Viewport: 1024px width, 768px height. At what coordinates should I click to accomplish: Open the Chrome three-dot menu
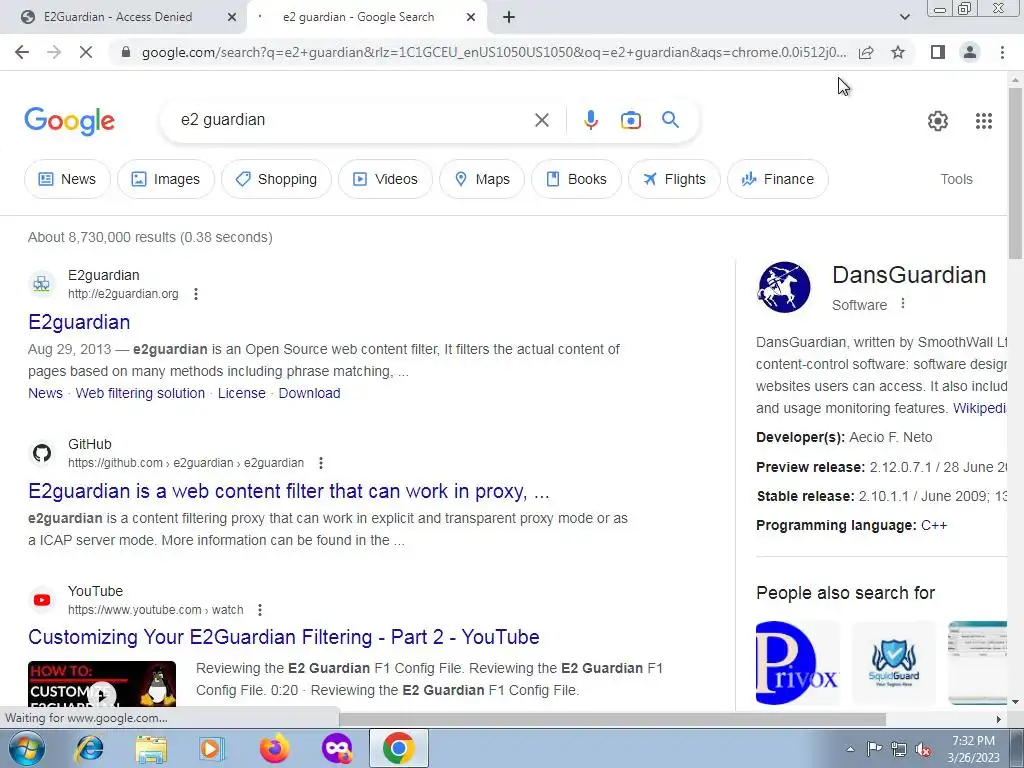[x=1002, y=52]
